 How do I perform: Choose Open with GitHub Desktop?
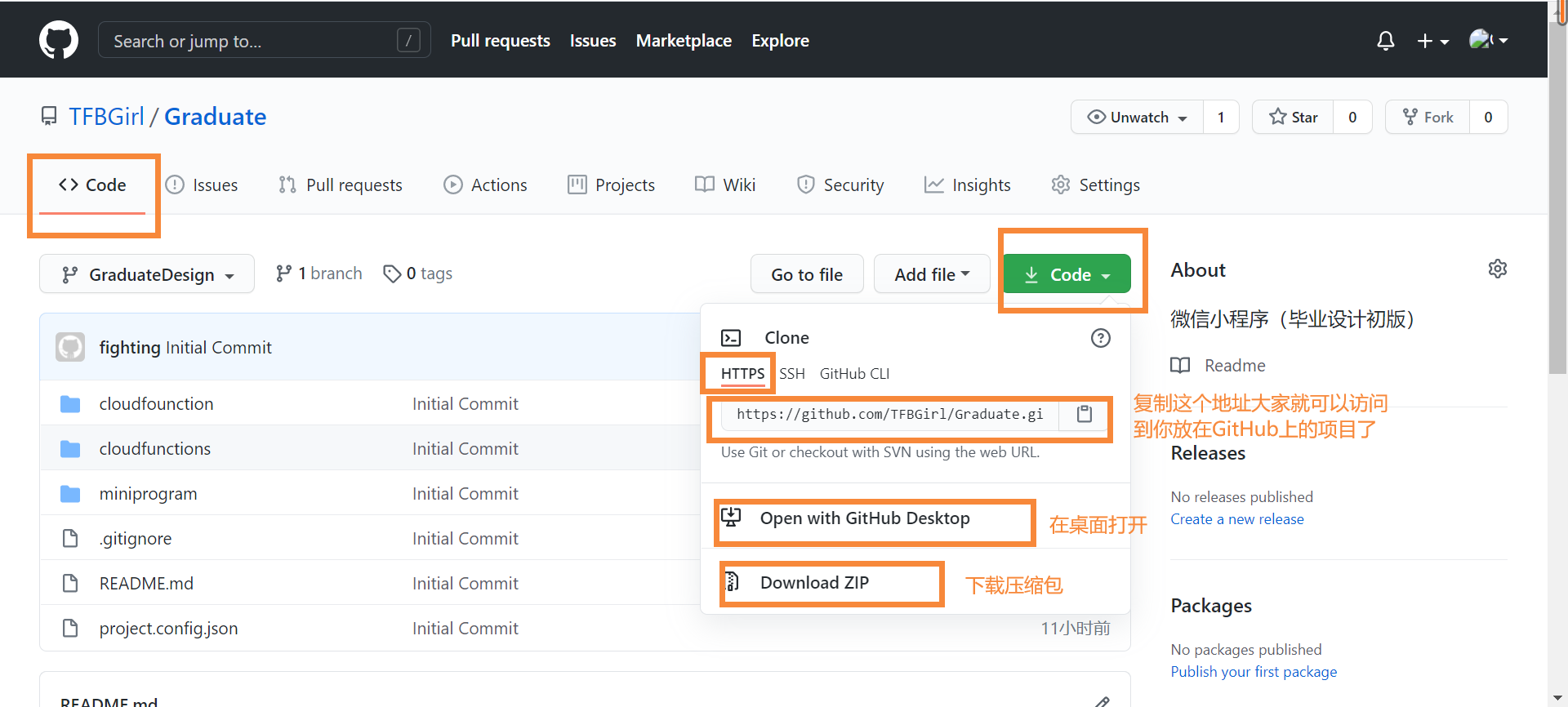pyautogui.click(x=864, y=518)
